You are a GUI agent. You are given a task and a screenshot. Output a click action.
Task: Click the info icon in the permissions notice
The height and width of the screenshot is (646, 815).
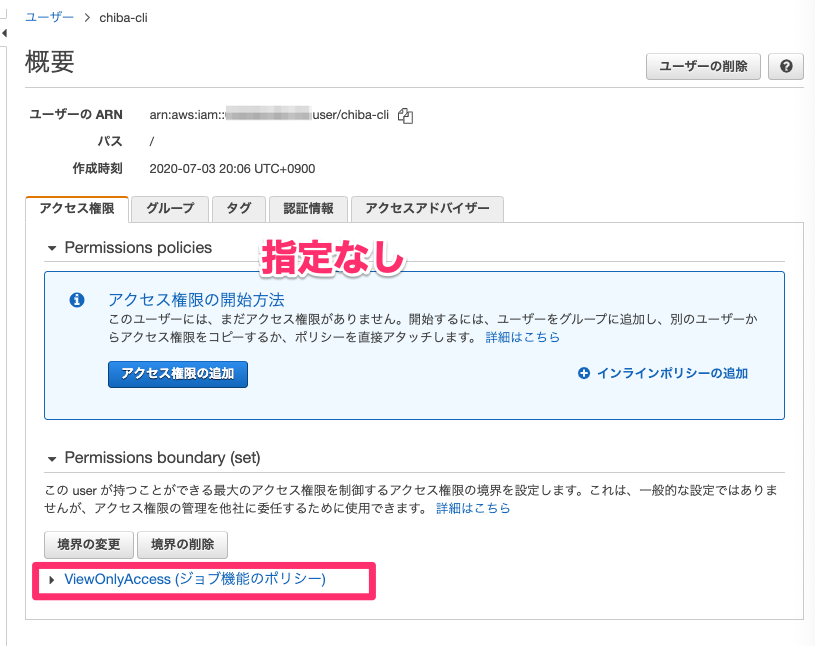pyautogui.click(x=77, y=300)
